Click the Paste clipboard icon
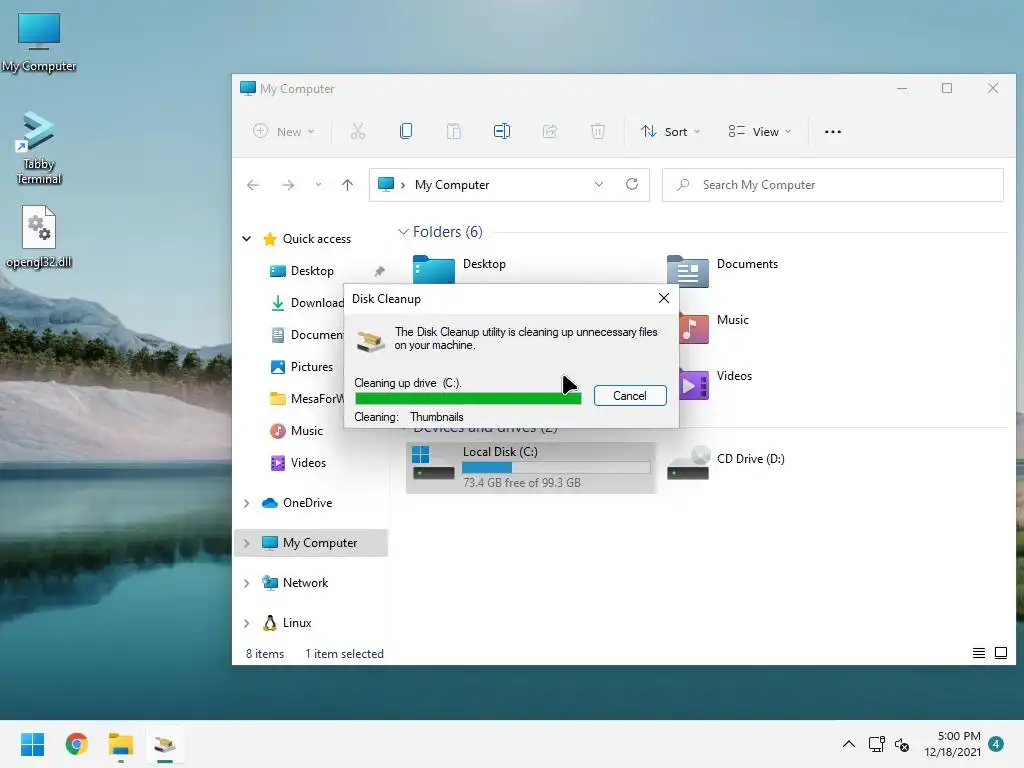 click(453, 131)
